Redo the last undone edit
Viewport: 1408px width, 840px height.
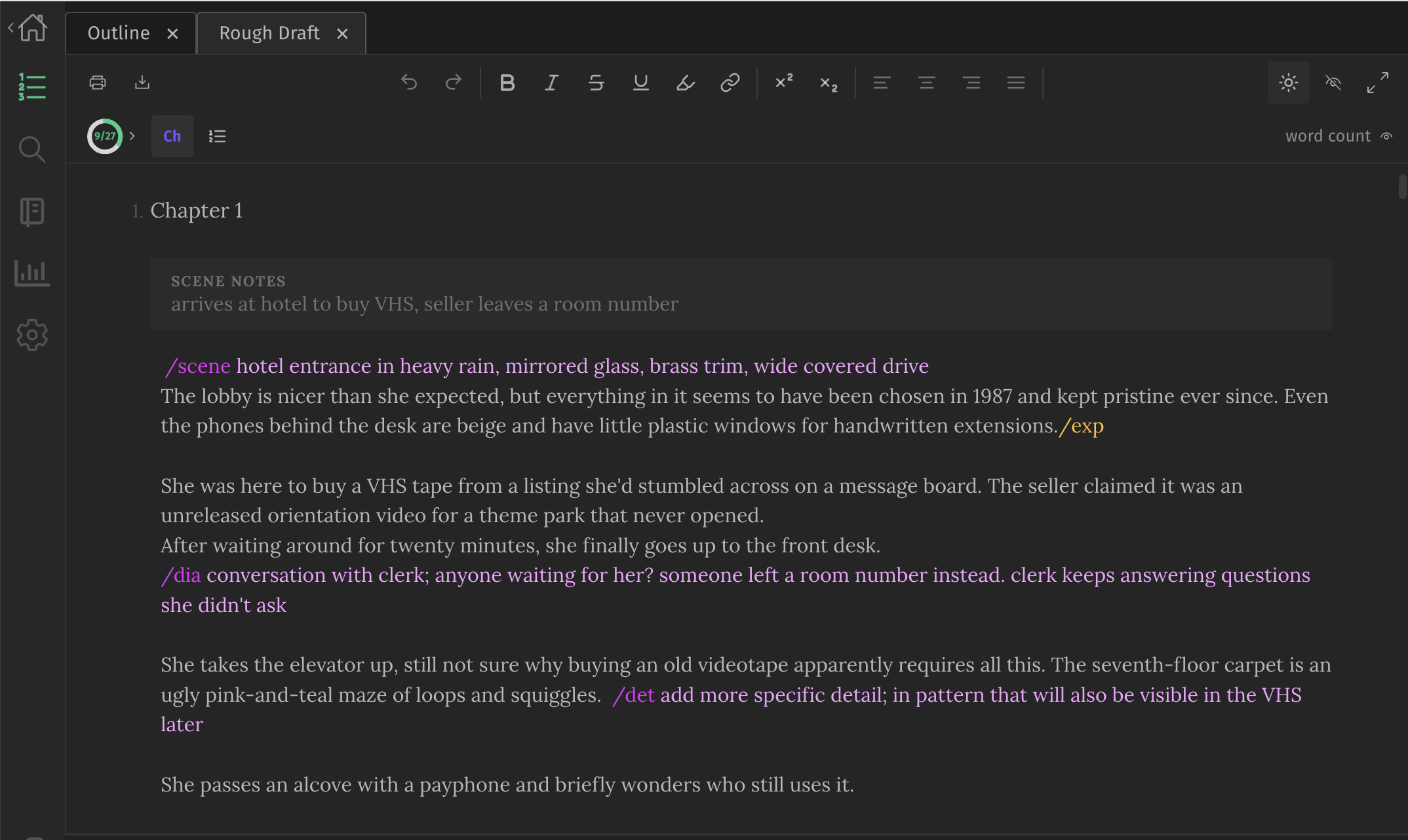point(454,83)
